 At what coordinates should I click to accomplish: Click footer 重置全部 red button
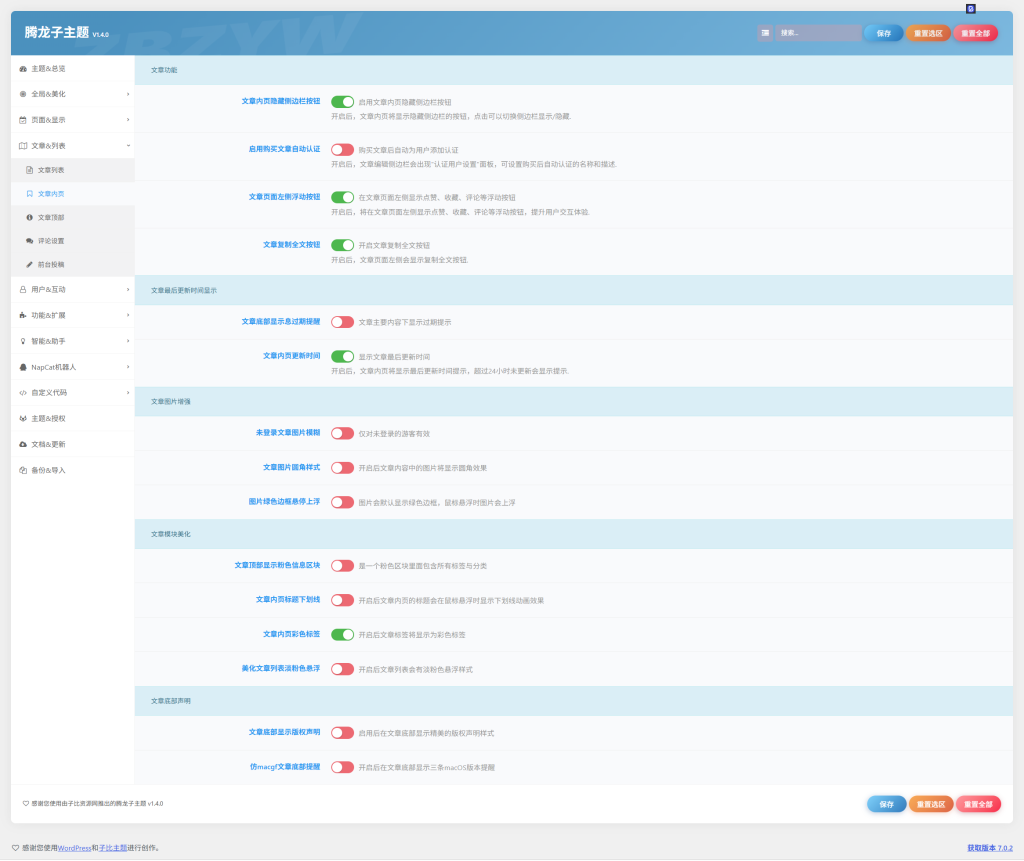978,804
